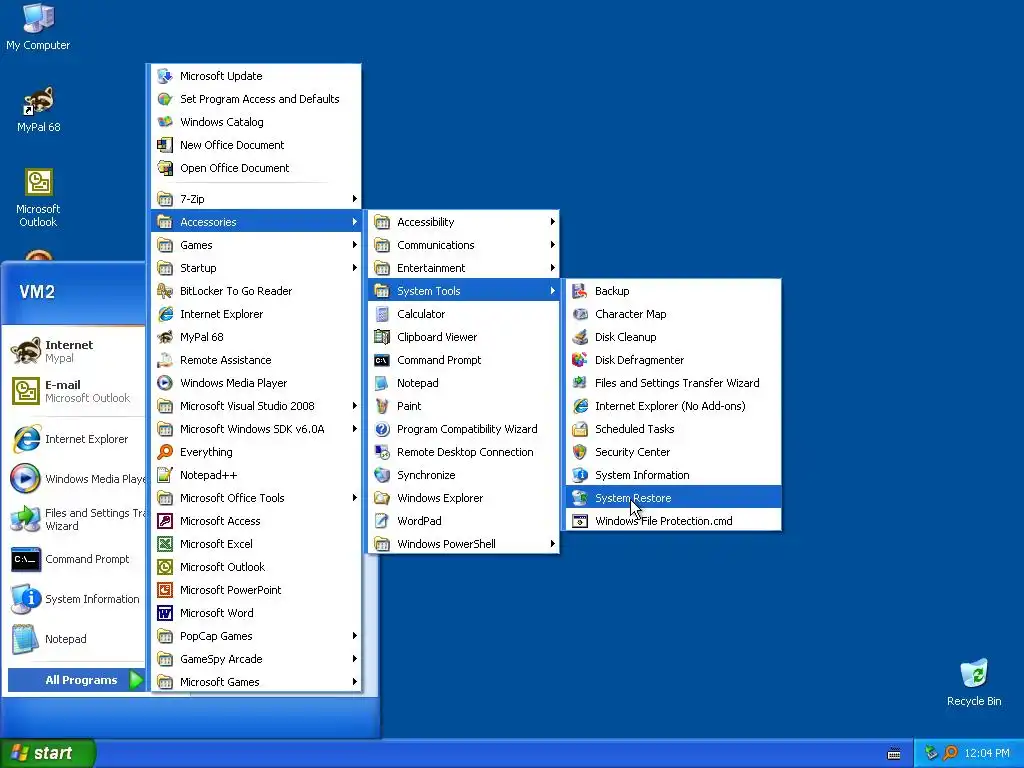Viewport: 1024px width, 768px height.
Task: Expand the Accessibility submenu arrow
Action: (x=552, y=222)
